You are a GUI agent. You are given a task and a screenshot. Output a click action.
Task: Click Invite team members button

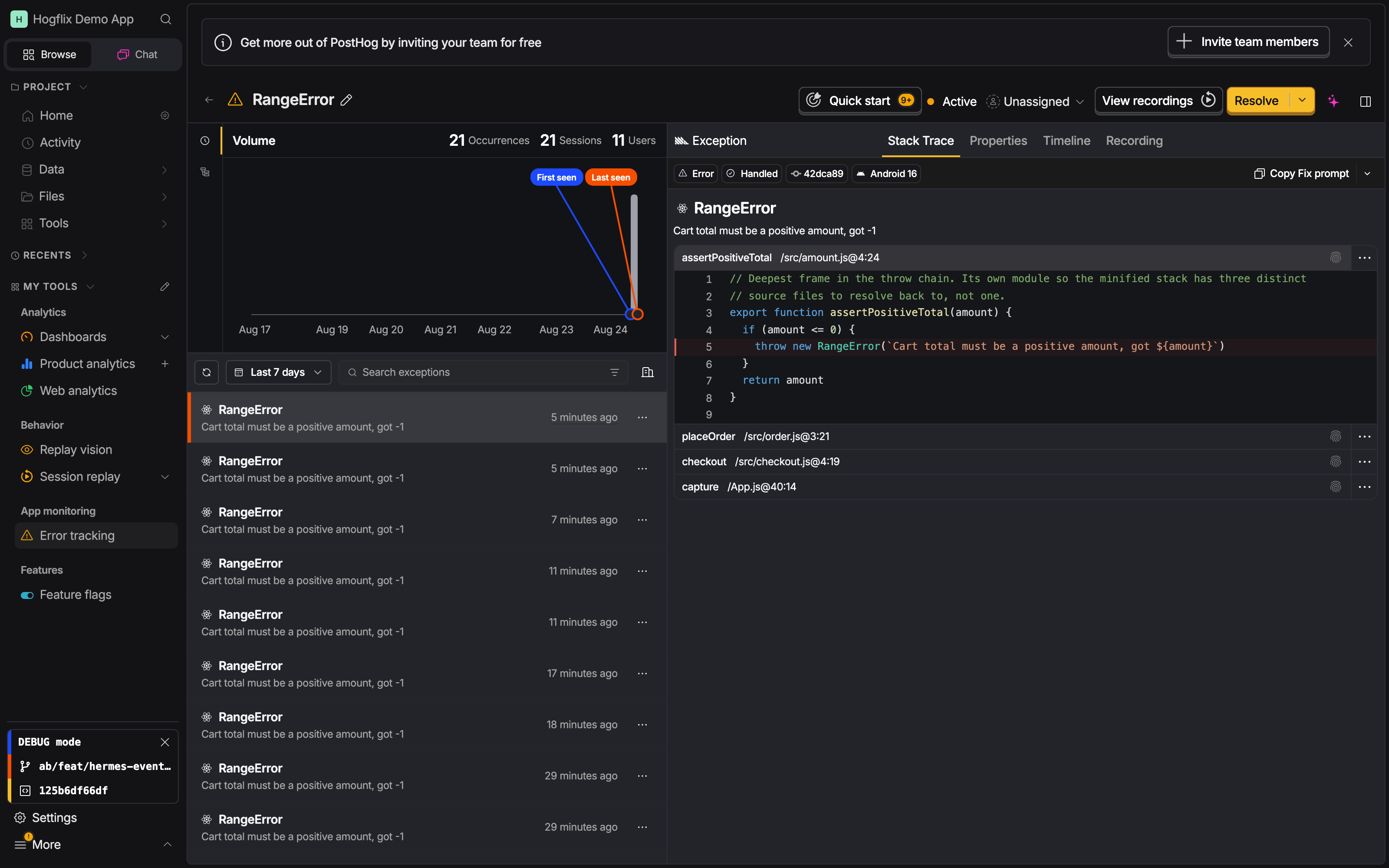1248,42
